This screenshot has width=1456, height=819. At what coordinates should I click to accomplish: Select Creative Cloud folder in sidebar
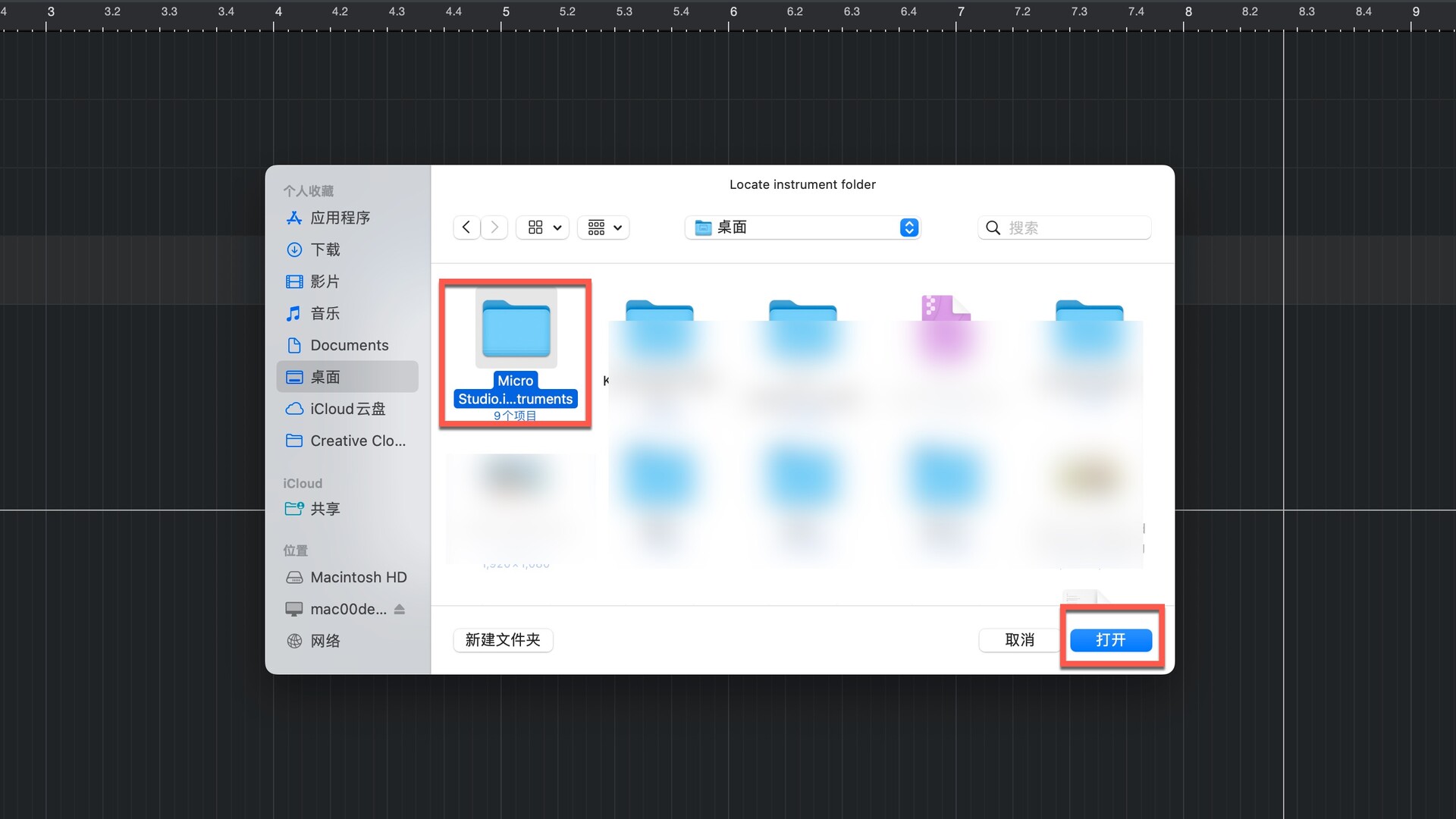pos(357,441)
